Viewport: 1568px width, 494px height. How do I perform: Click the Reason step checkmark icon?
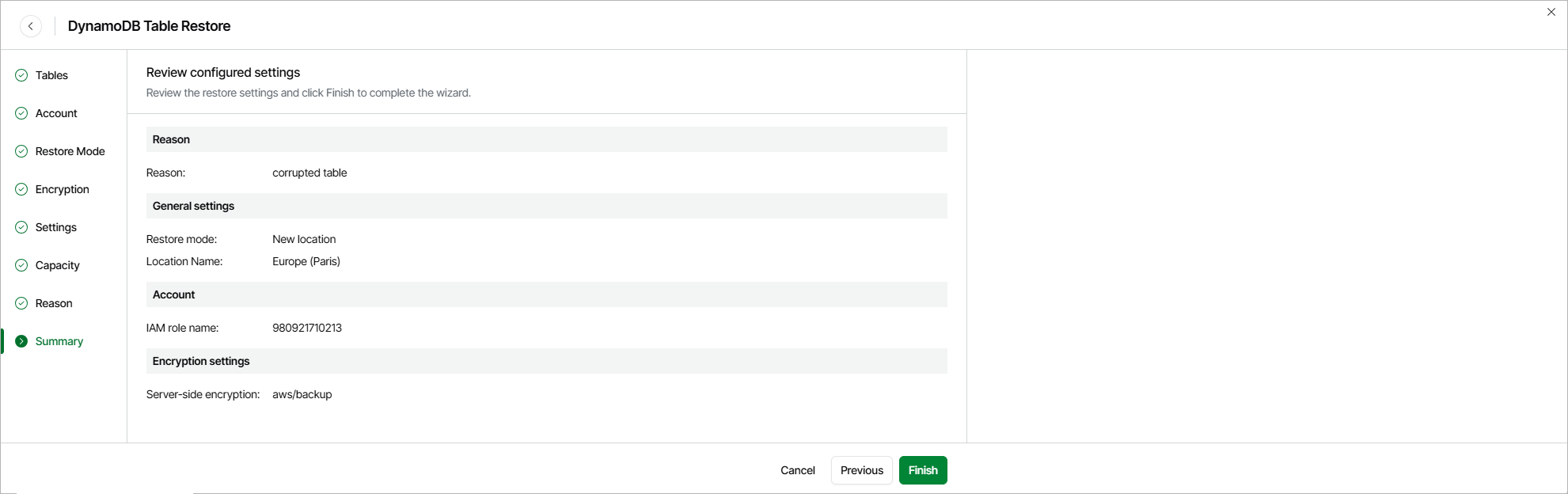21,303
